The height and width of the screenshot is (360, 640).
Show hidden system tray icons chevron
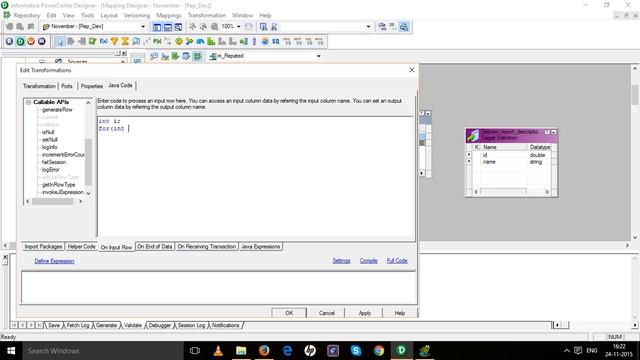click(567, 351)
